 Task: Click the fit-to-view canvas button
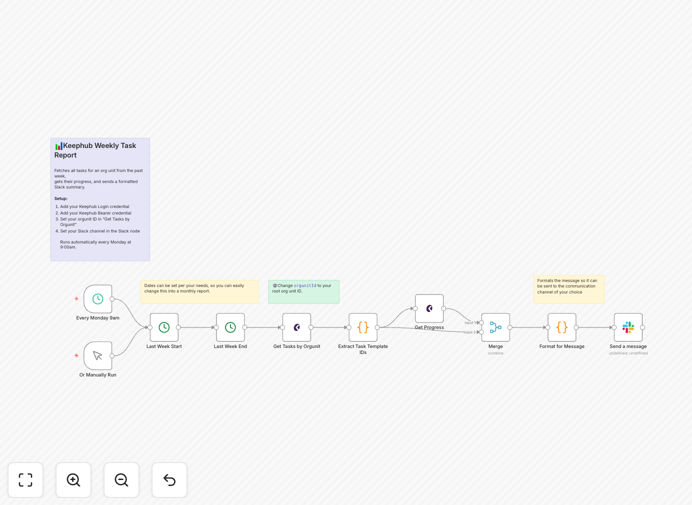tap(26, 480)
